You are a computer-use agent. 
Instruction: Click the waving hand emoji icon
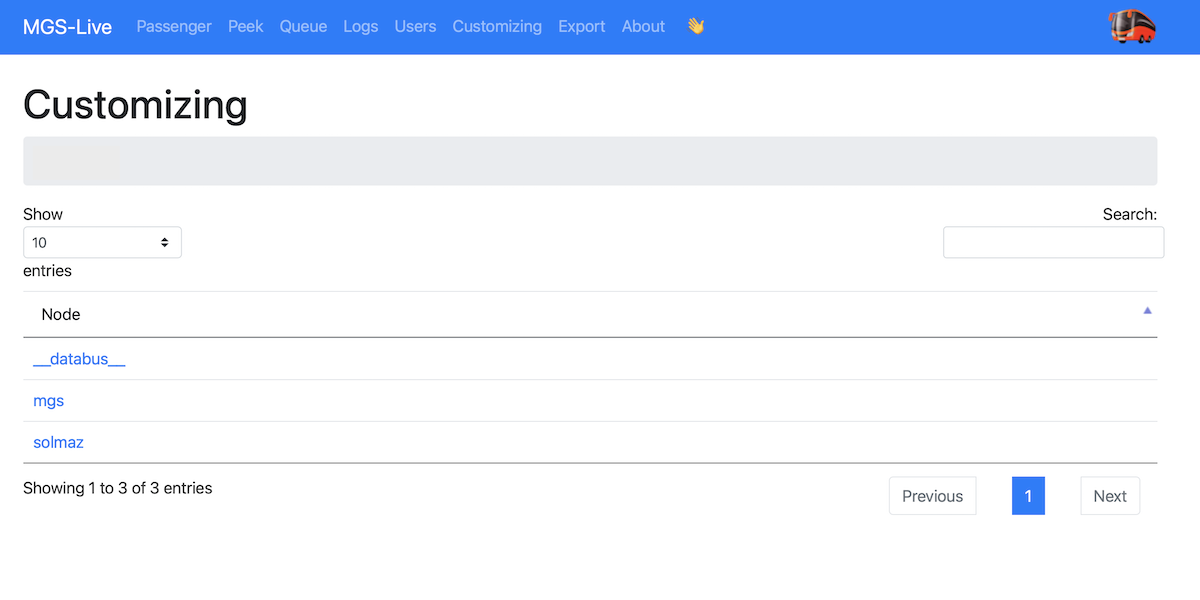(x=696, y=27)
